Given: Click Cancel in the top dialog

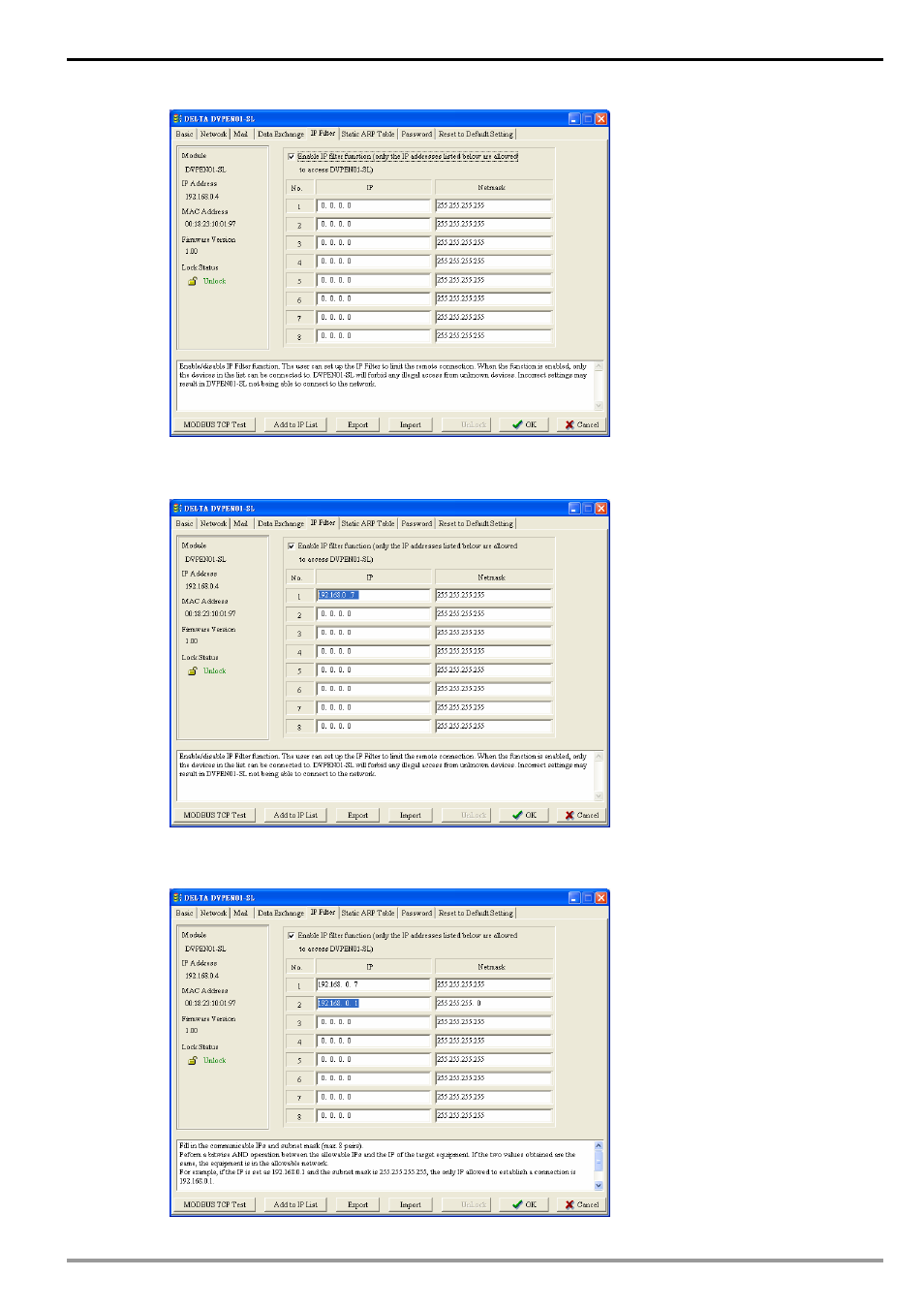Looking at the screenshot, I should point(581,425).
